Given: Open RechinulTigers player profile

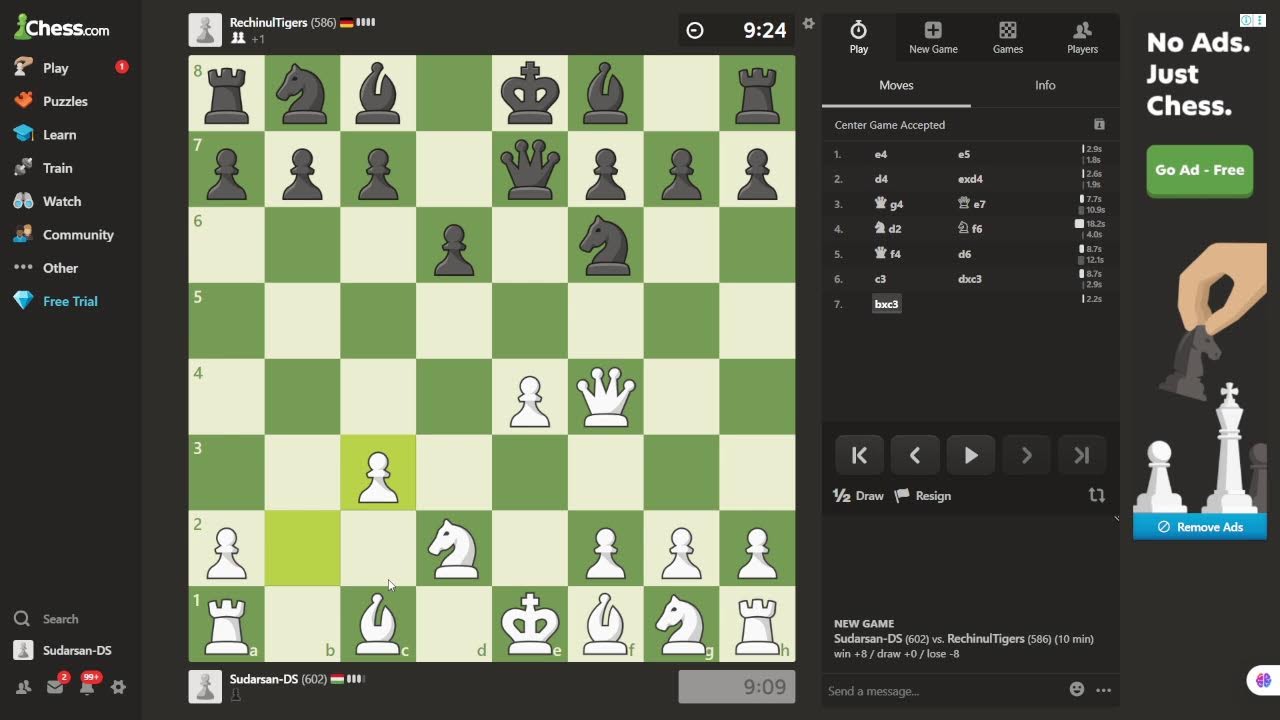Looking at the screenshot, I should [x=268, y=22].
